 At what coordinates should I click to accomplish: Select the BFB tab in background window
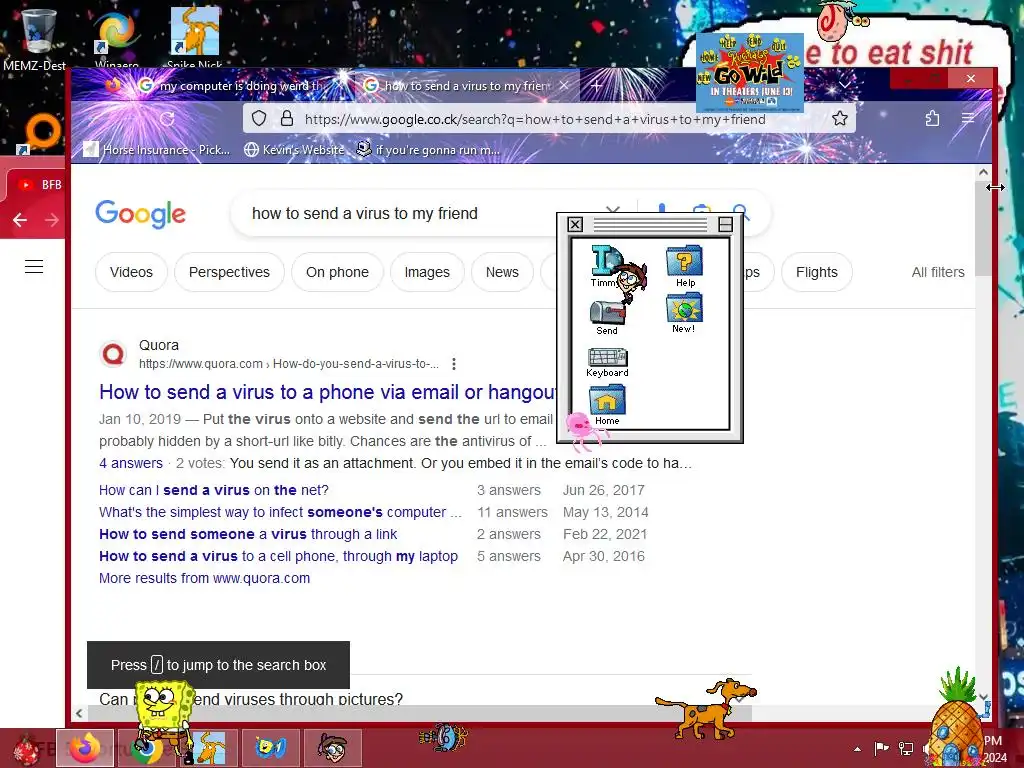click(40, 185)
